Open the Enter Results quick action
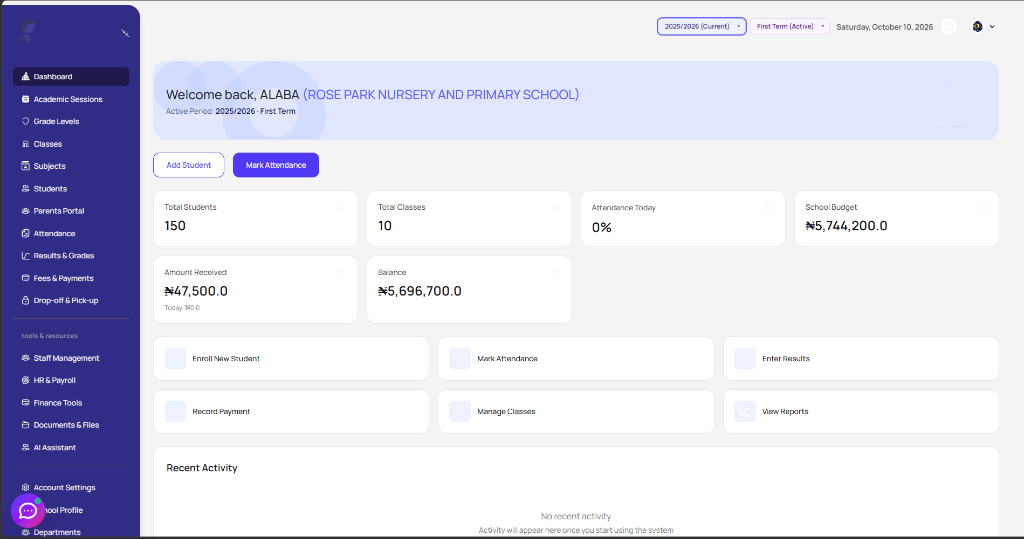Screen dimensions: 1024x539 point(861,359)
